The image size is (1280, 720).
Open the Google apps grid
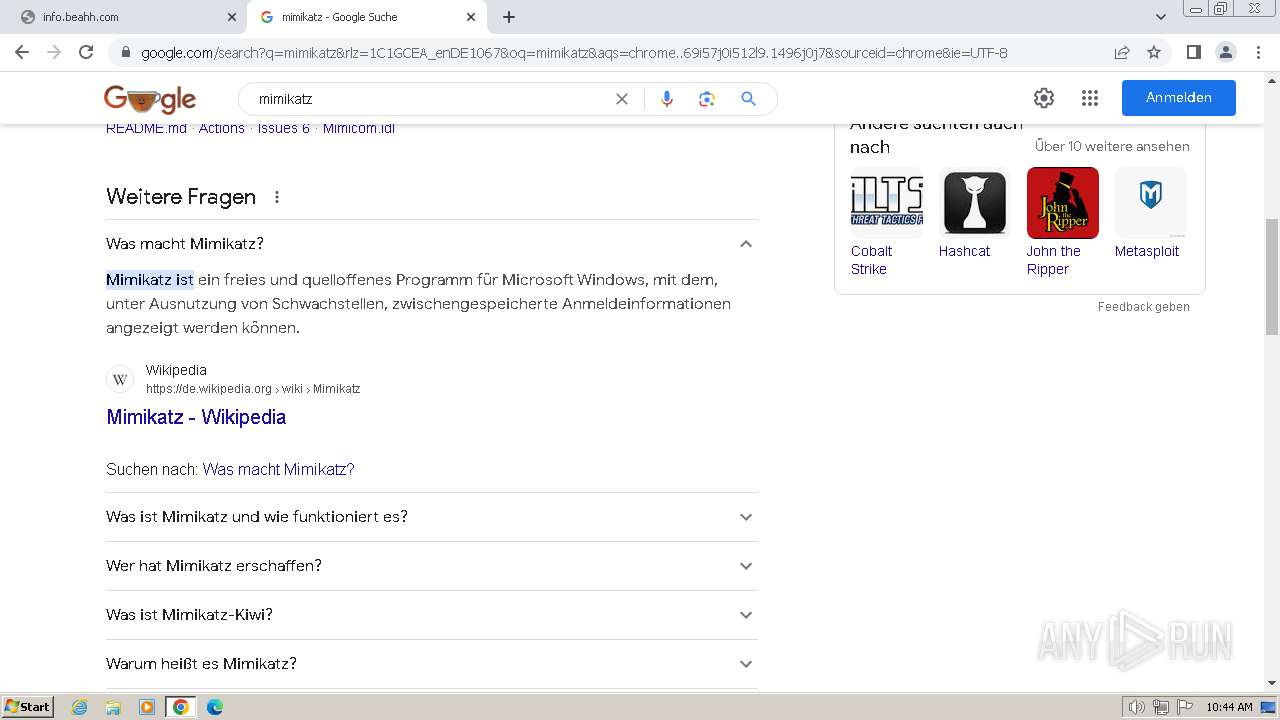[x=1090, y=98]
